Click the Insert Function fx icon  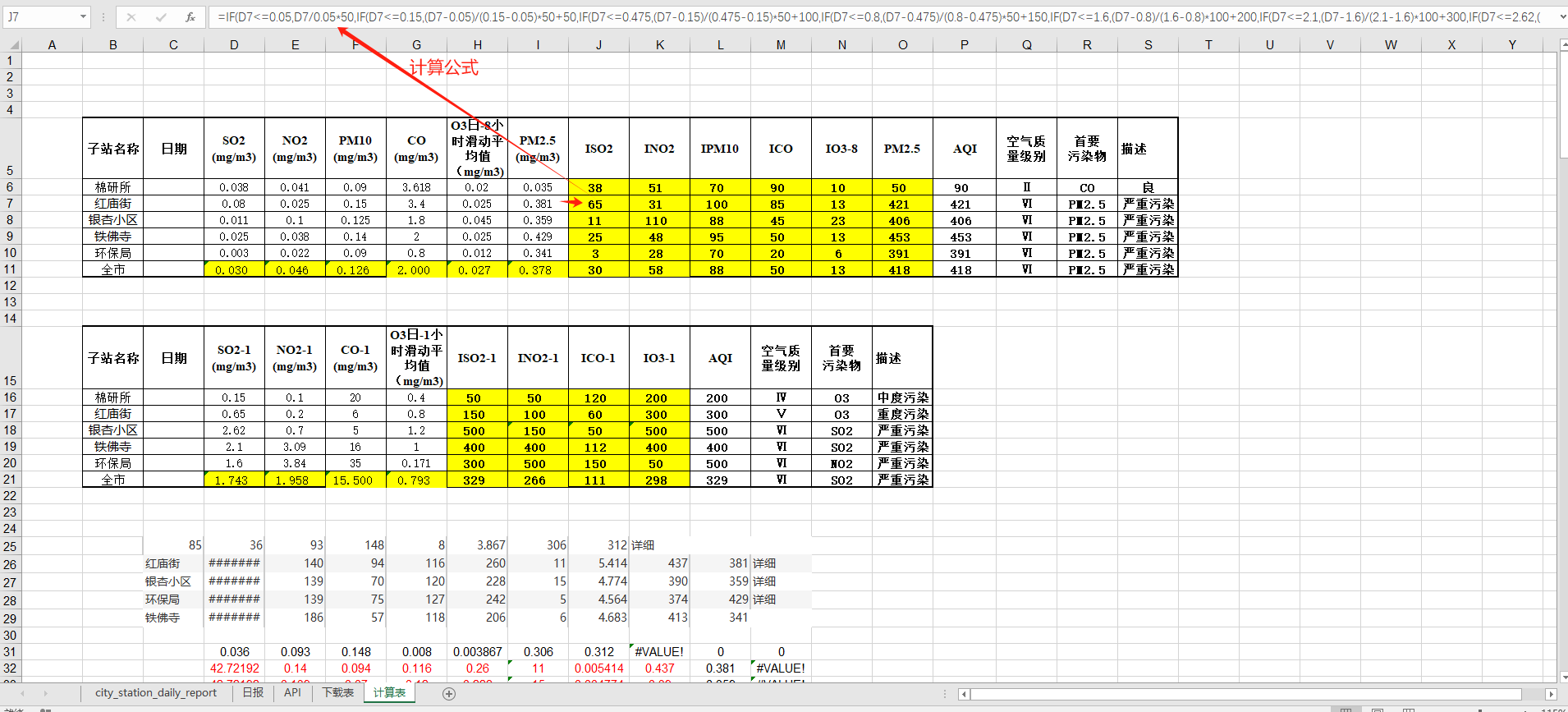(190, 16)
